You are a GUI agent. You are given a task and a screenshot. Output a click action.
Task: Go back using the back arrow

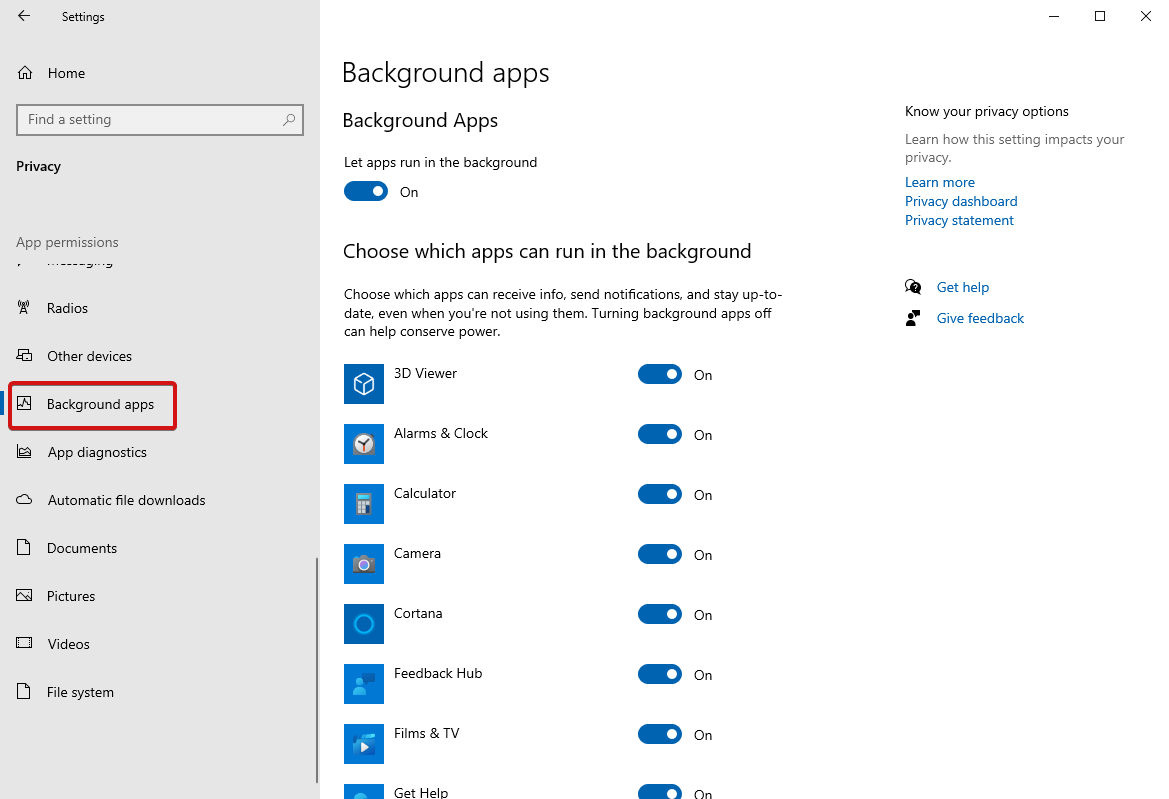coord(24,16)
